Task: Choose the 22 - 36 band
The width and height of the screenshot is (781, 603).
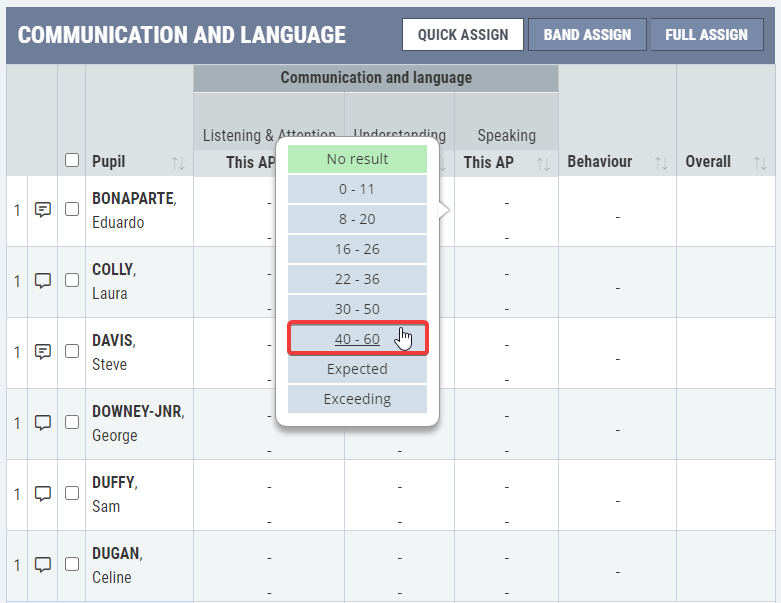Action: coord(357,279)
